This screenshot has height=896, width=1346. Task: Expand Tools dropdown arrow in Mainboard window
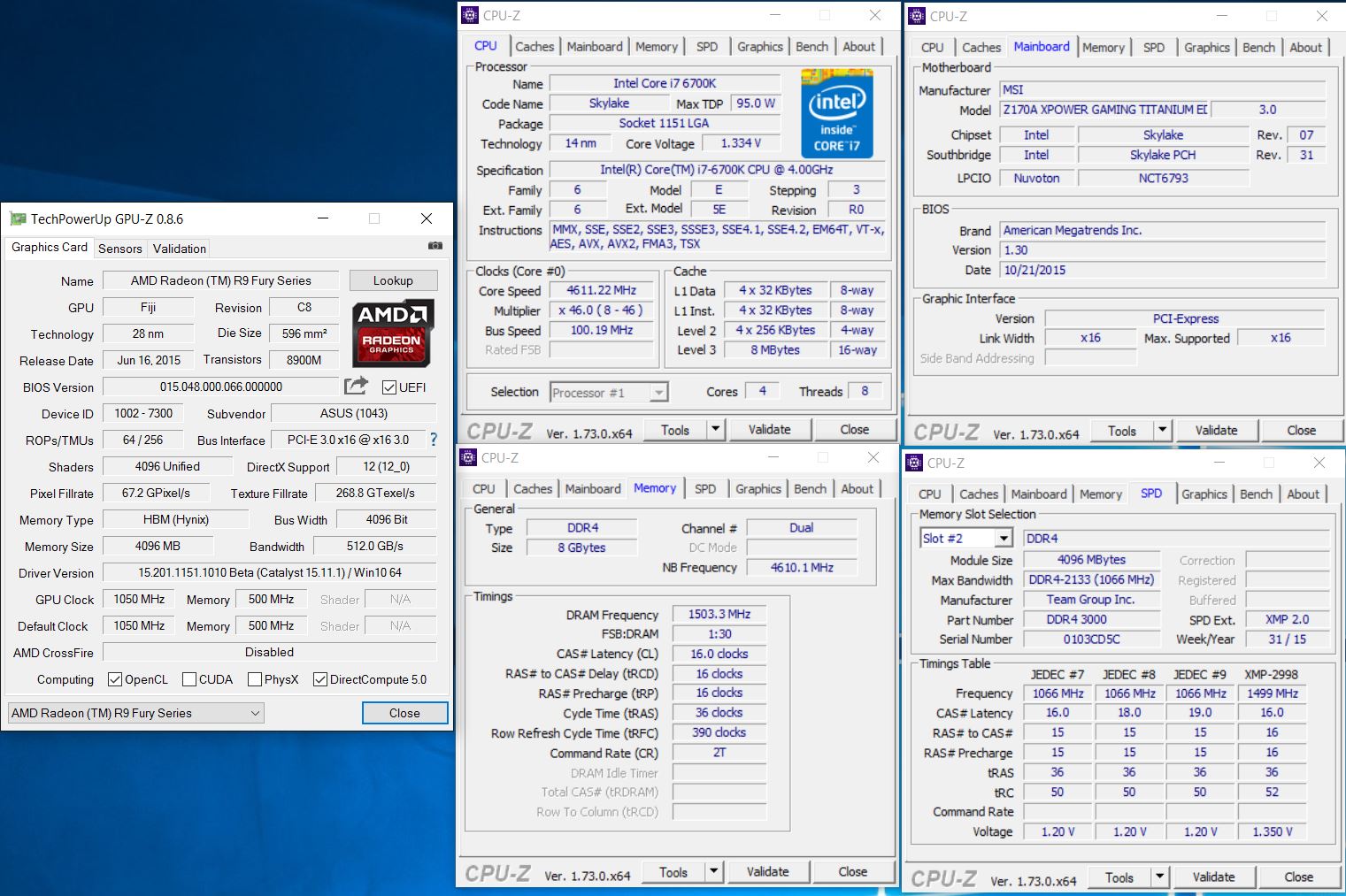pyautogui.click(x=1162, y=431)
